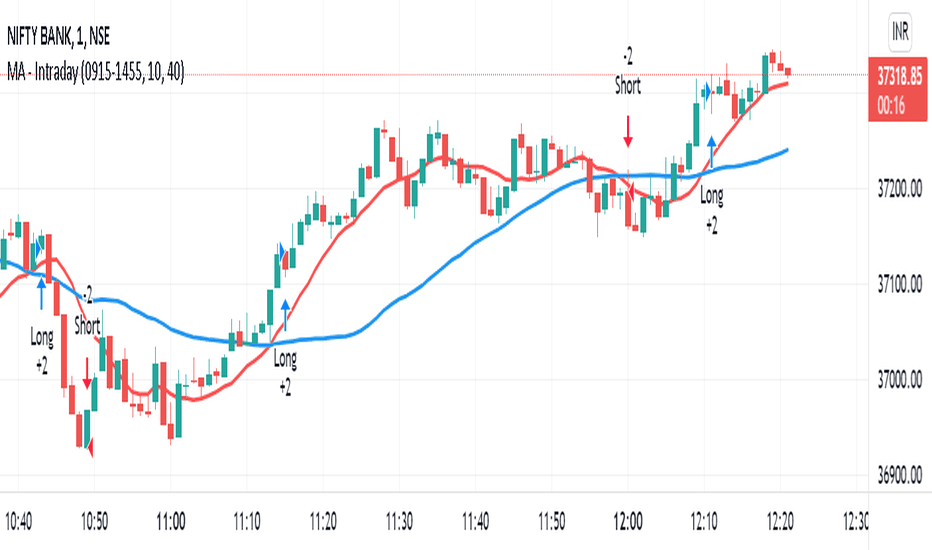Click the blue Long arrow near 11:15
Viewport: 932px width, 550px height.
(x=285, y=315)
